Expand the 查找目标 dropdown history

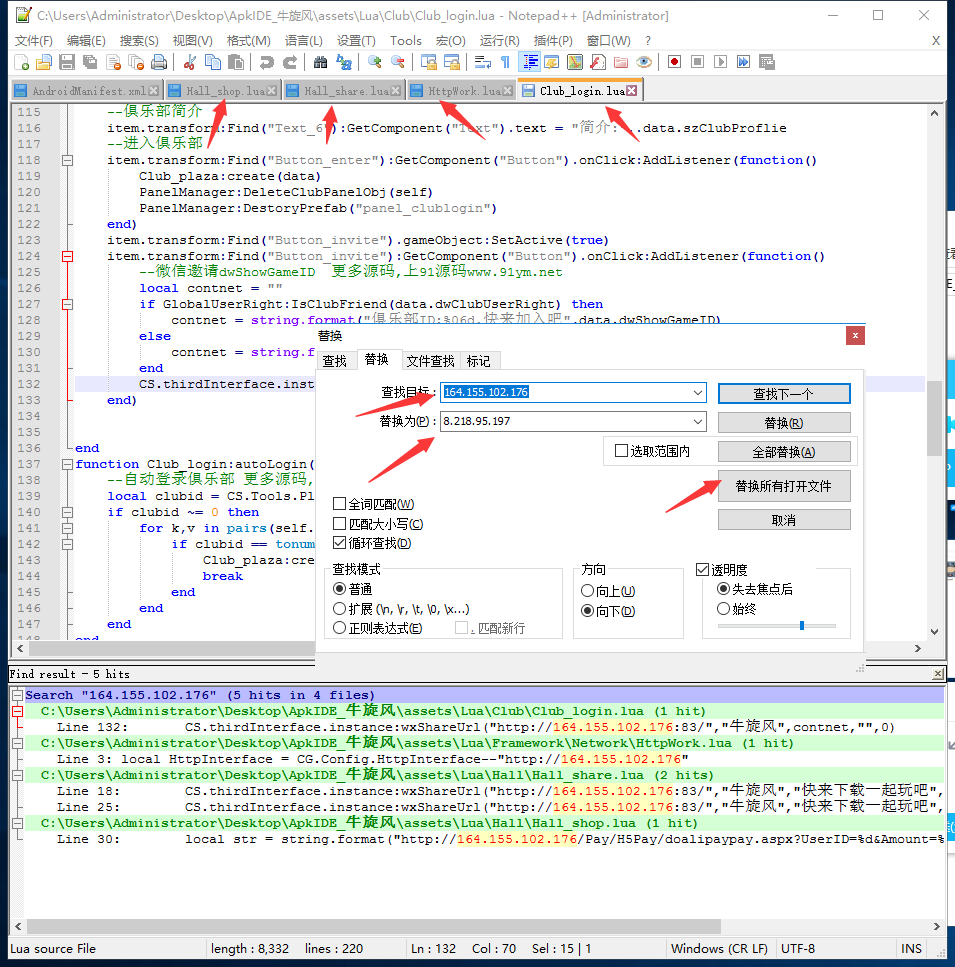[x=697, y=393]
